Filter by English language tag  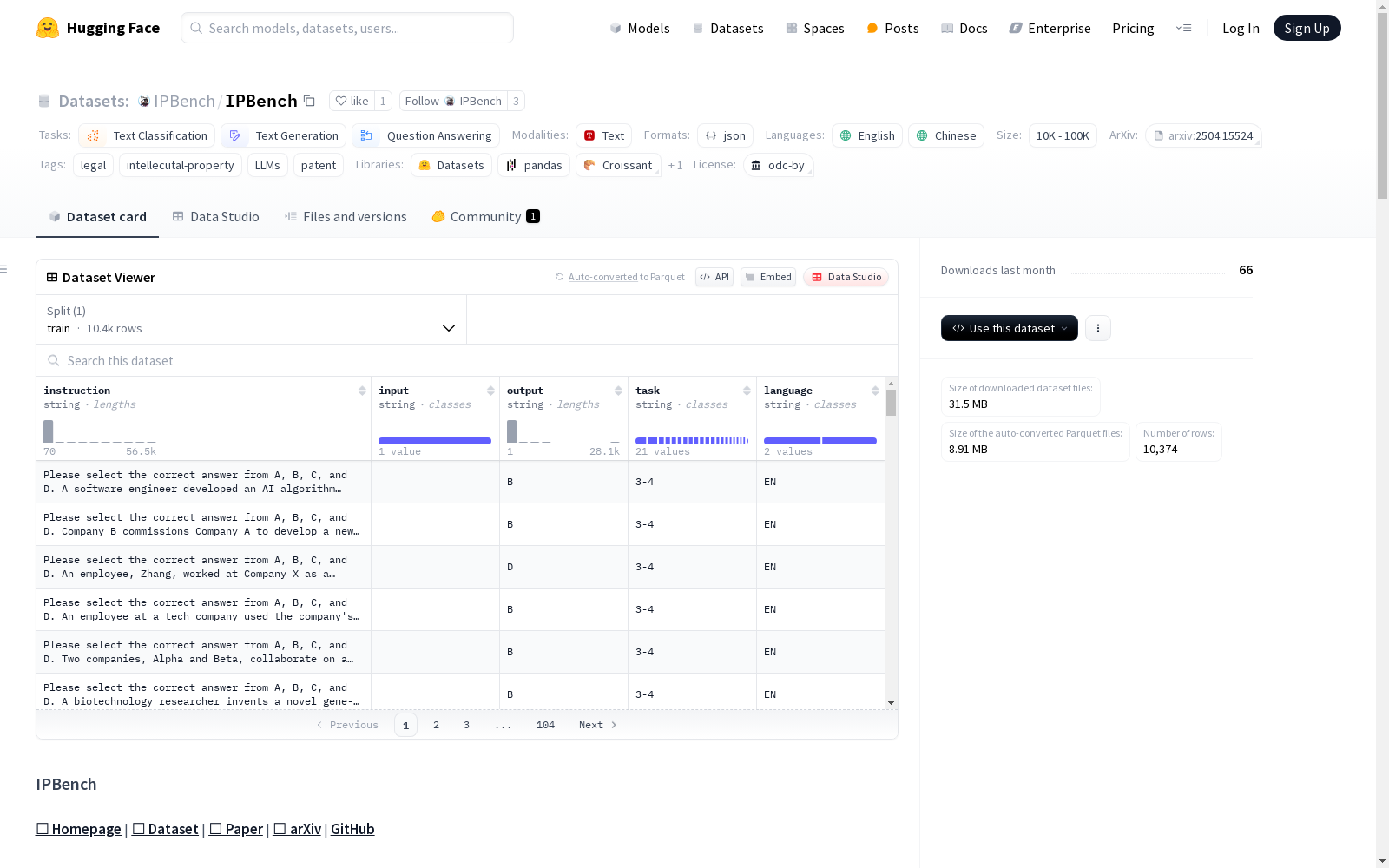867,135
